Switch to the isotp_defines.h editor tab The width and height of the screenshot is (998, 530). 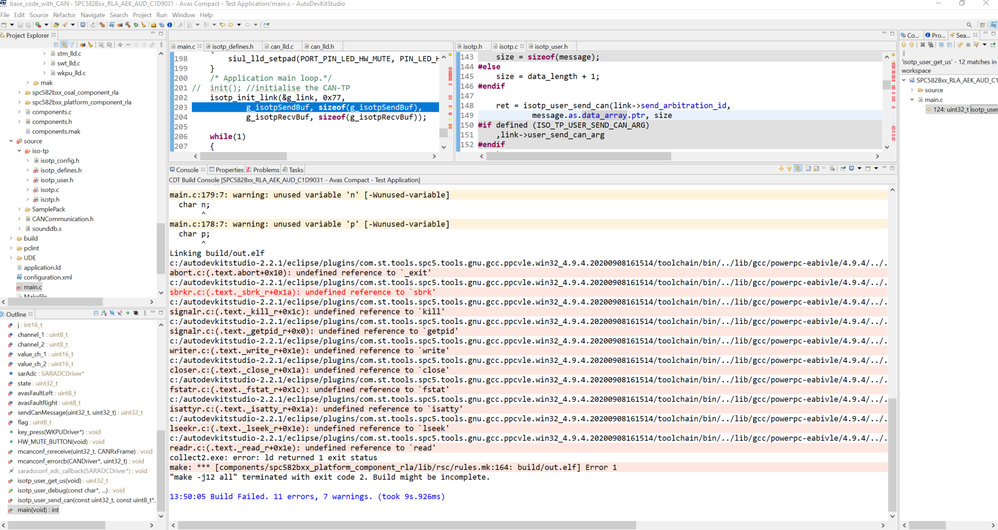pyautogui.click(x=232, y=46)
